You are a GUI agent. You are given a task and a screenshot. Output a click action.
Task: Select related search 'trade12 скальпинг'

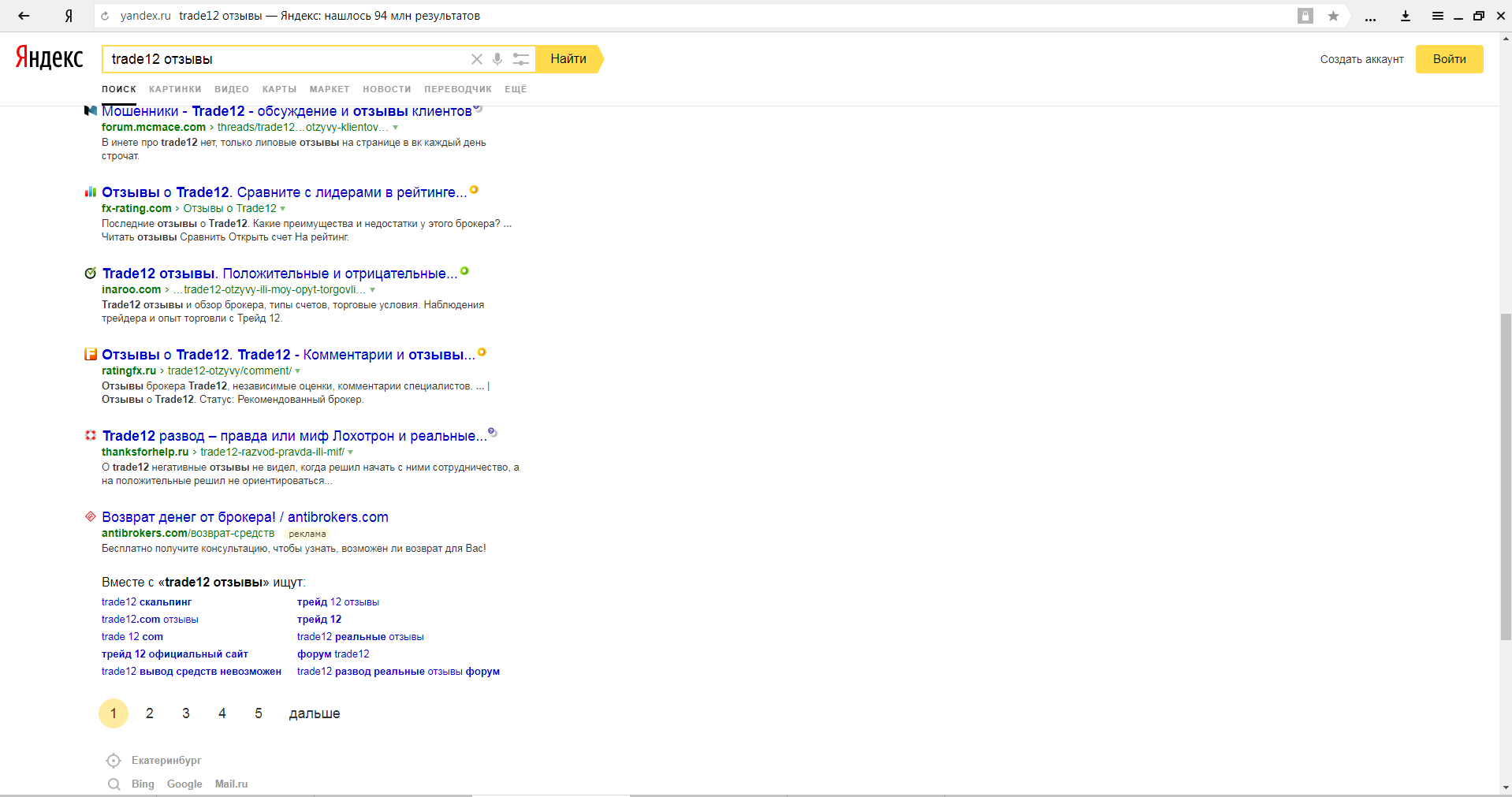point(147,602)
